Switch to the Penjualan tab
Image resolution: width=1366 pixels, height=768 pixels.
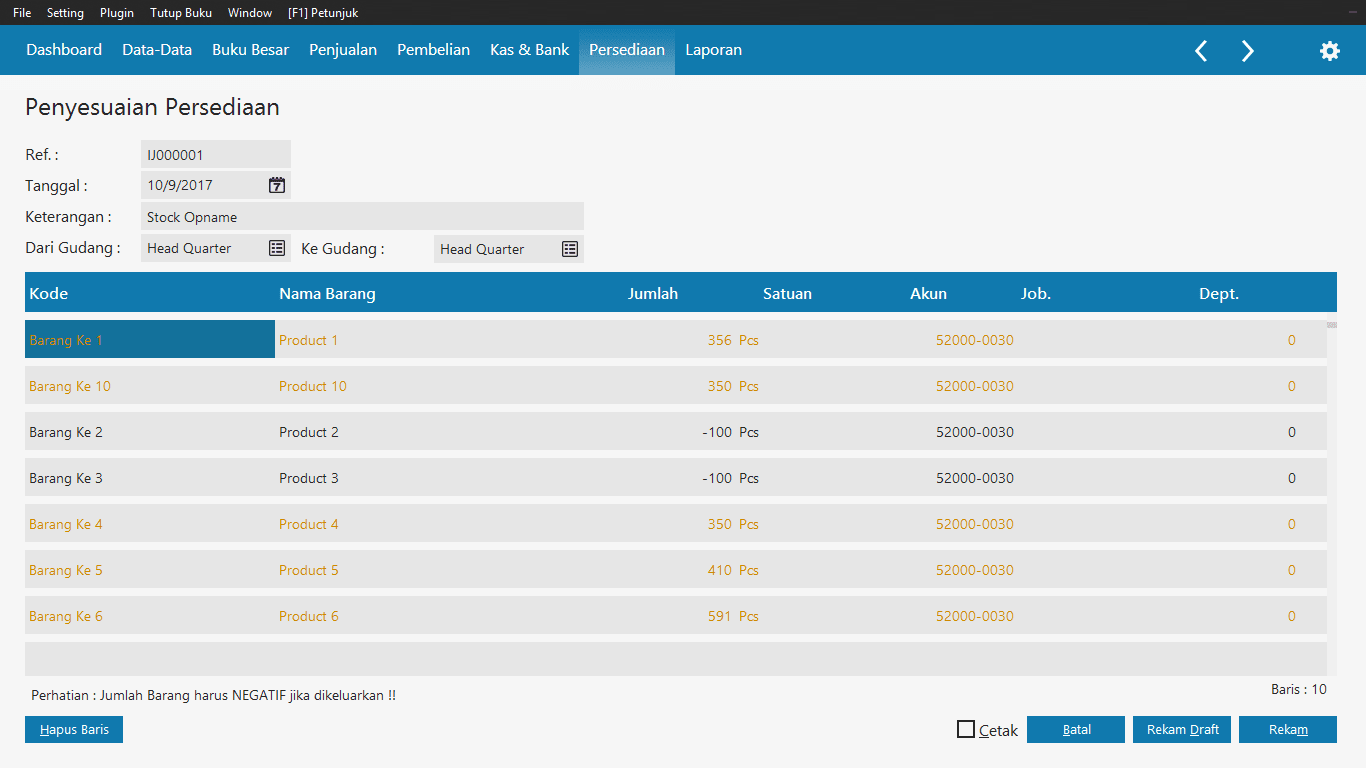coord(342,50)
